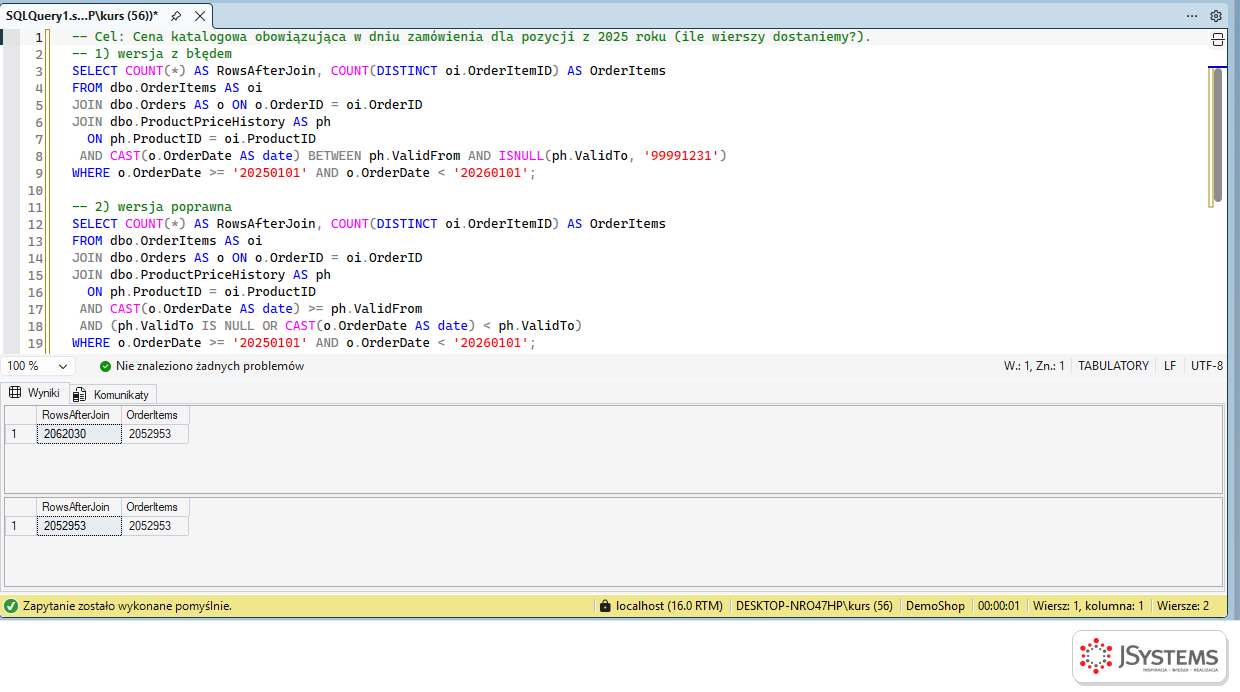Viewport: 1240px width, 692px height.
Task: Close the SQLQuery1 query tab
Action: [198, 16]
